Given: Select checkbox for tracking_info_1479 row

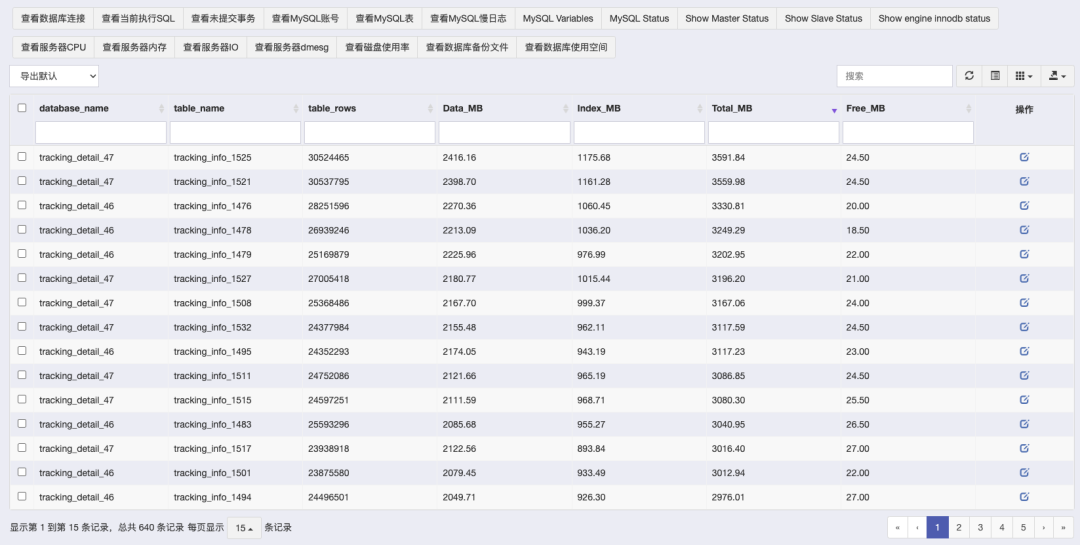Looking at the screenshot, I should click(22, 254).
